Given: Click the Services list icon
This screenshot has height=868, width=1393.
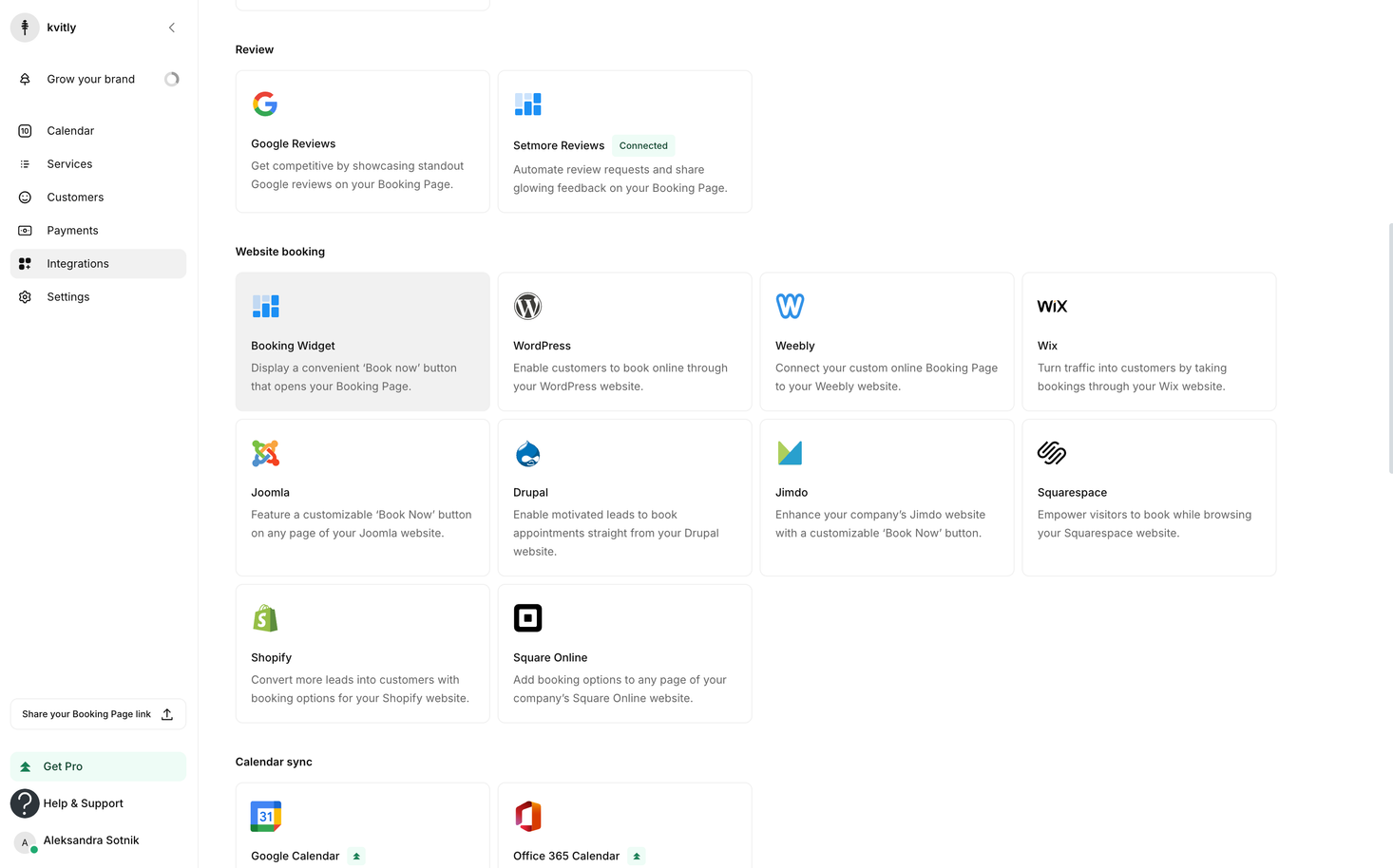Looking at the screenshot, I should [x=25, y=164].
